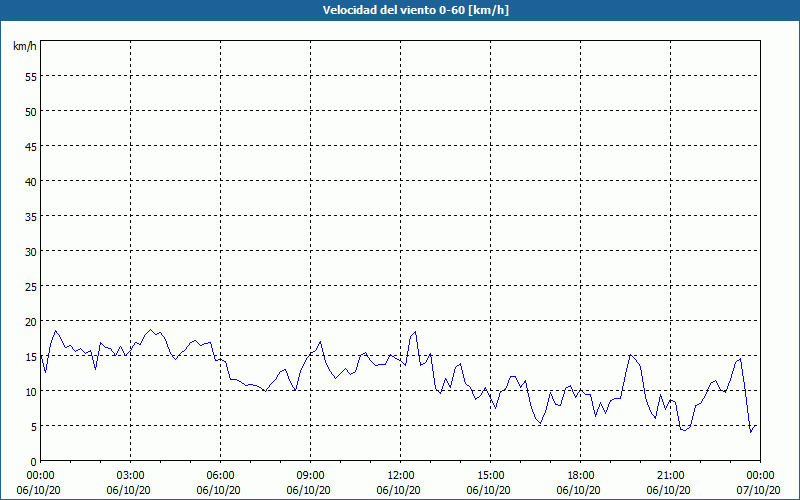
Task: Click the y-axis value 55
Action: pyautogui.click(x=31, y=77)
